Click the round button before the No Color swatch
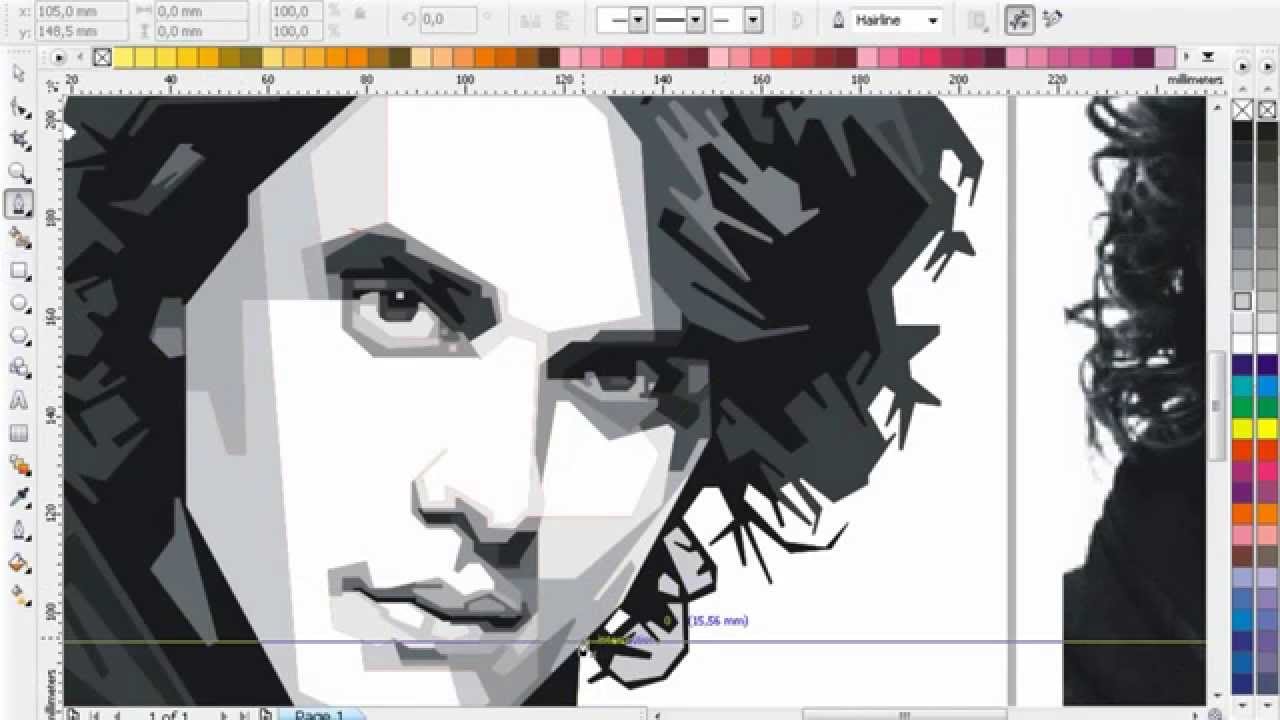 tap(59, 58)
